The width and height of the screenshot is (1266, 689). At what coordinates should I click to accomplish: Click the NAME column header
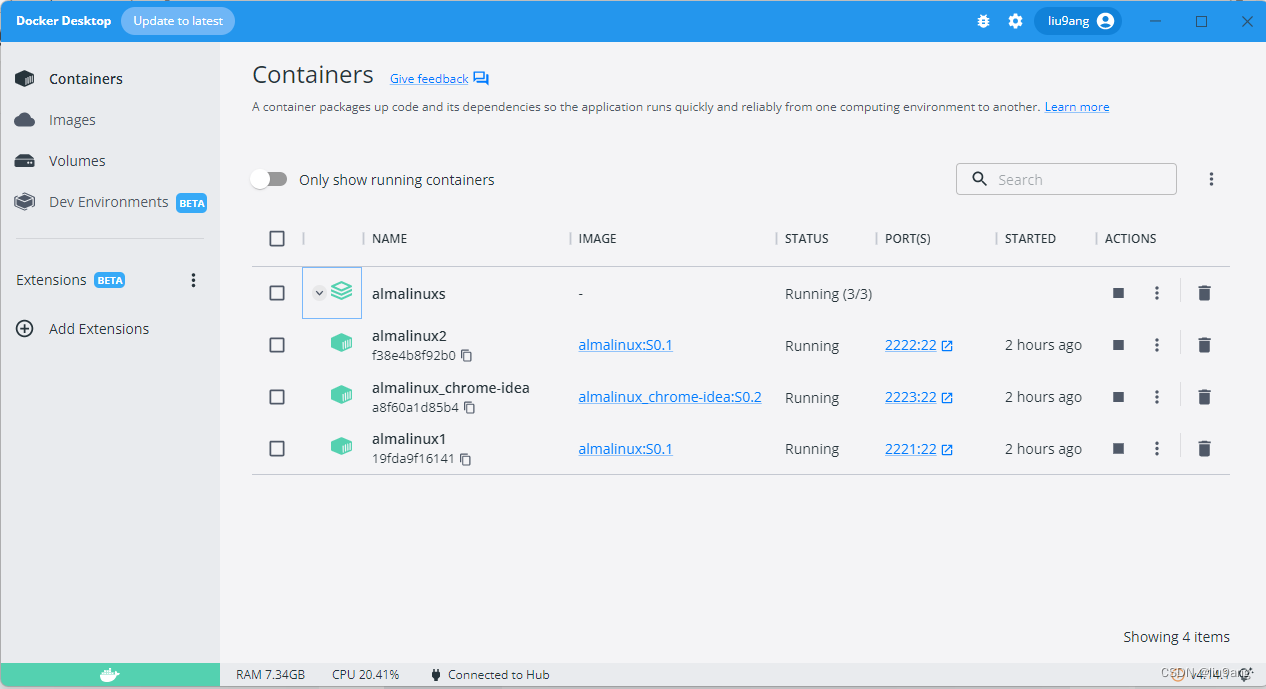[x=389, y=239]
